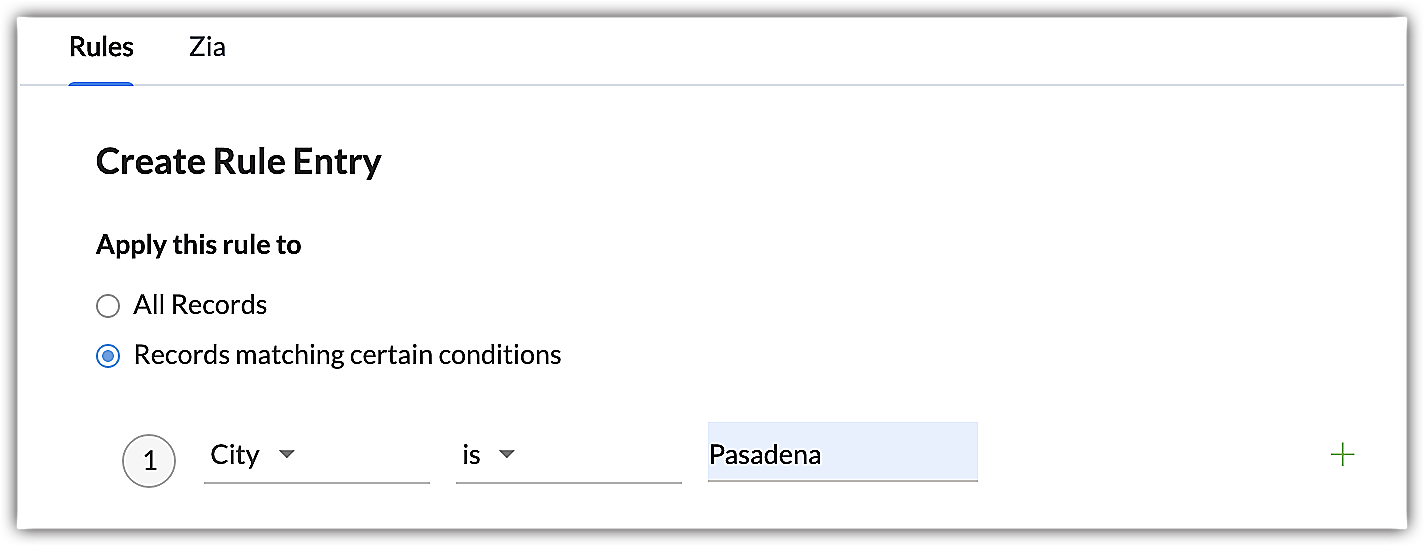Click the blue underline beneath Rules tab

[101, 84]
